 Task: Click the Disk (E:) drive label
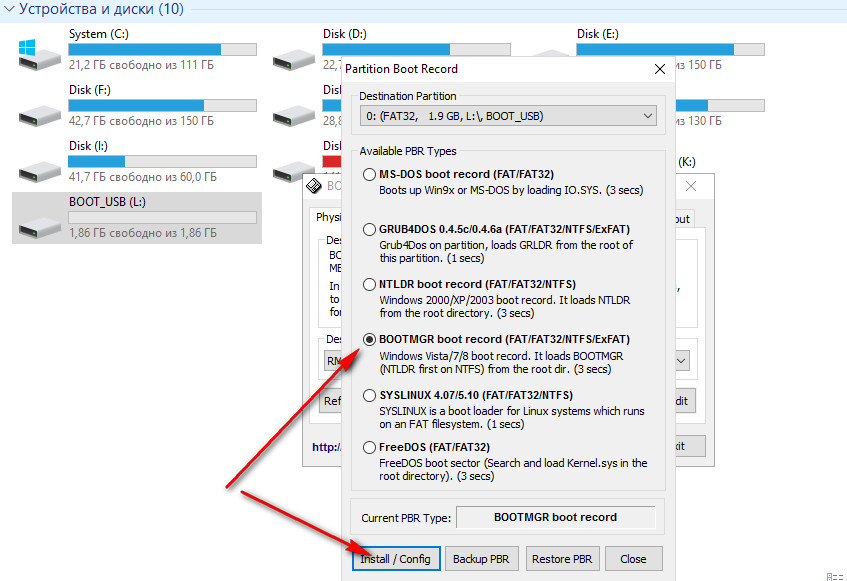coord(598,34)
